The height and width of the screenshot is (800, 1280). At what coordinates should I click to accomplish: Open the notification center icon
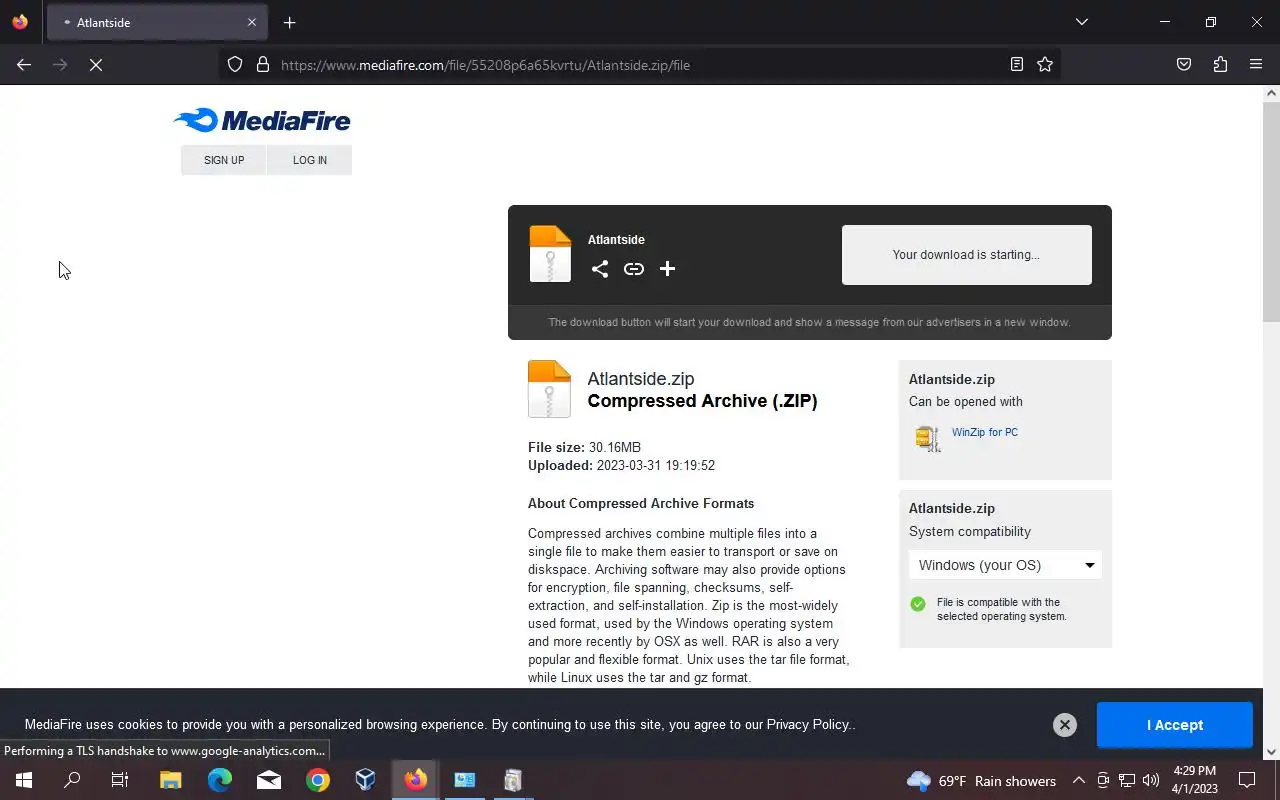click(x=1247, y=780)
